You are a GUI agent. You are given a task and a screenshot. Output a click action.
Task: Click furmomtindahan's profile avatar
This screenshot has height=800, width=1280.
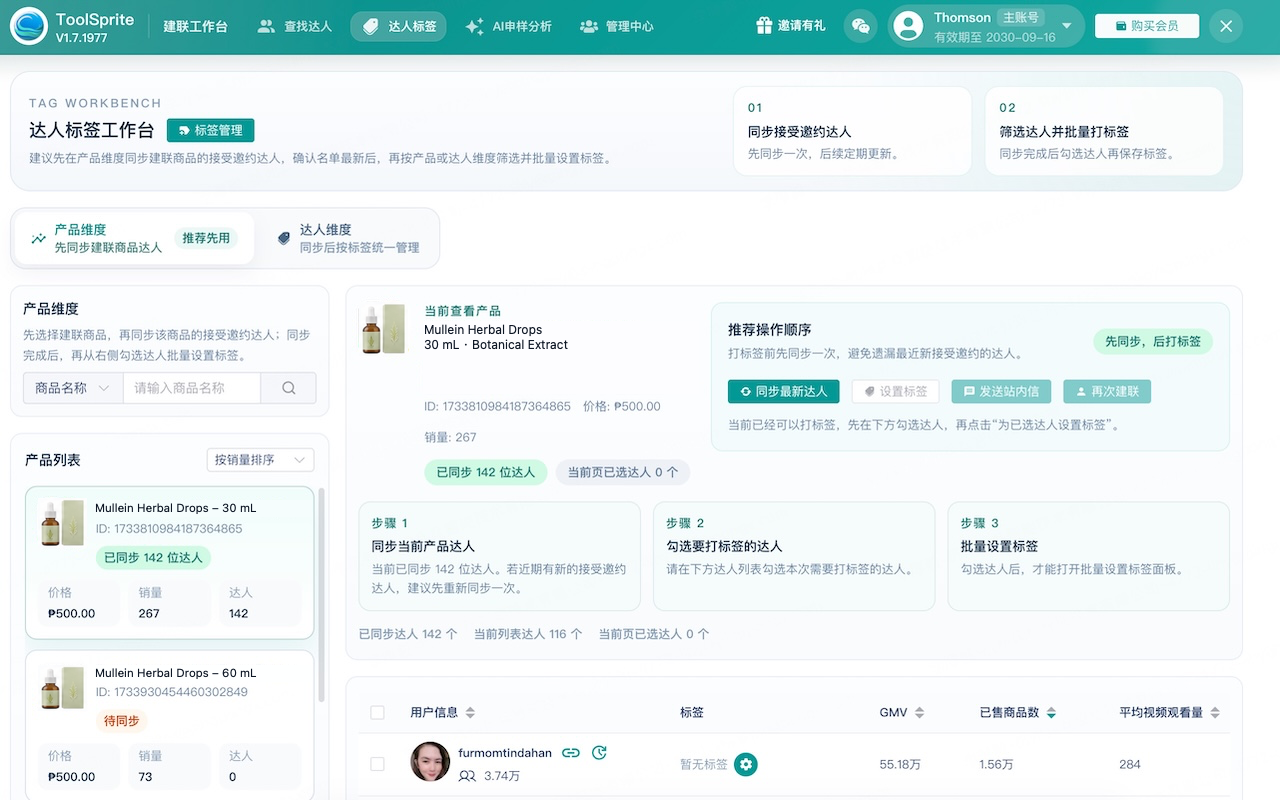tap(430, 762)
